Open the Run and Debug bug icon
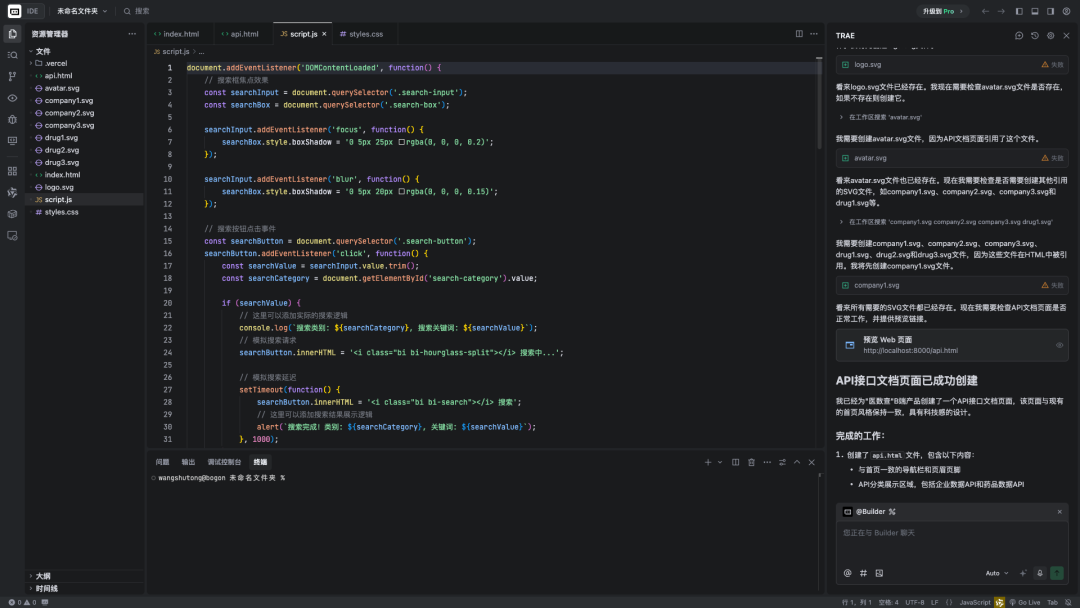Viewport: 1080px width, 608px height. (x=12, y=119)
